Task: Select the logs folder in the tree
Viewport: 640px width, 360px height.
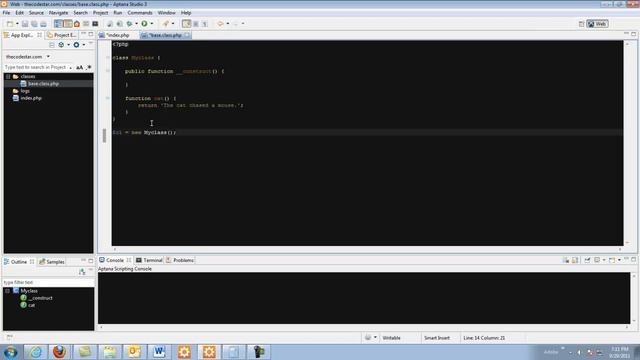Action: coord(25,91)
